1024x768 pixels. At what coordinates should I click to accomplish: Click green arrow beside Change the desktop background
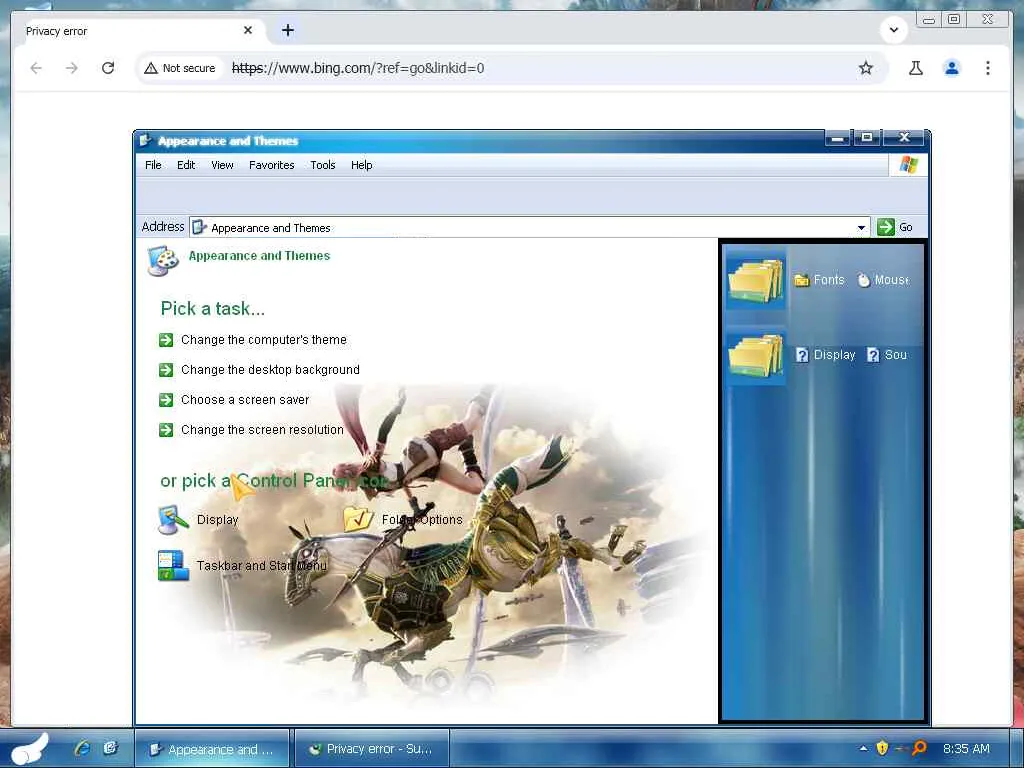click(x=166, y=370)
